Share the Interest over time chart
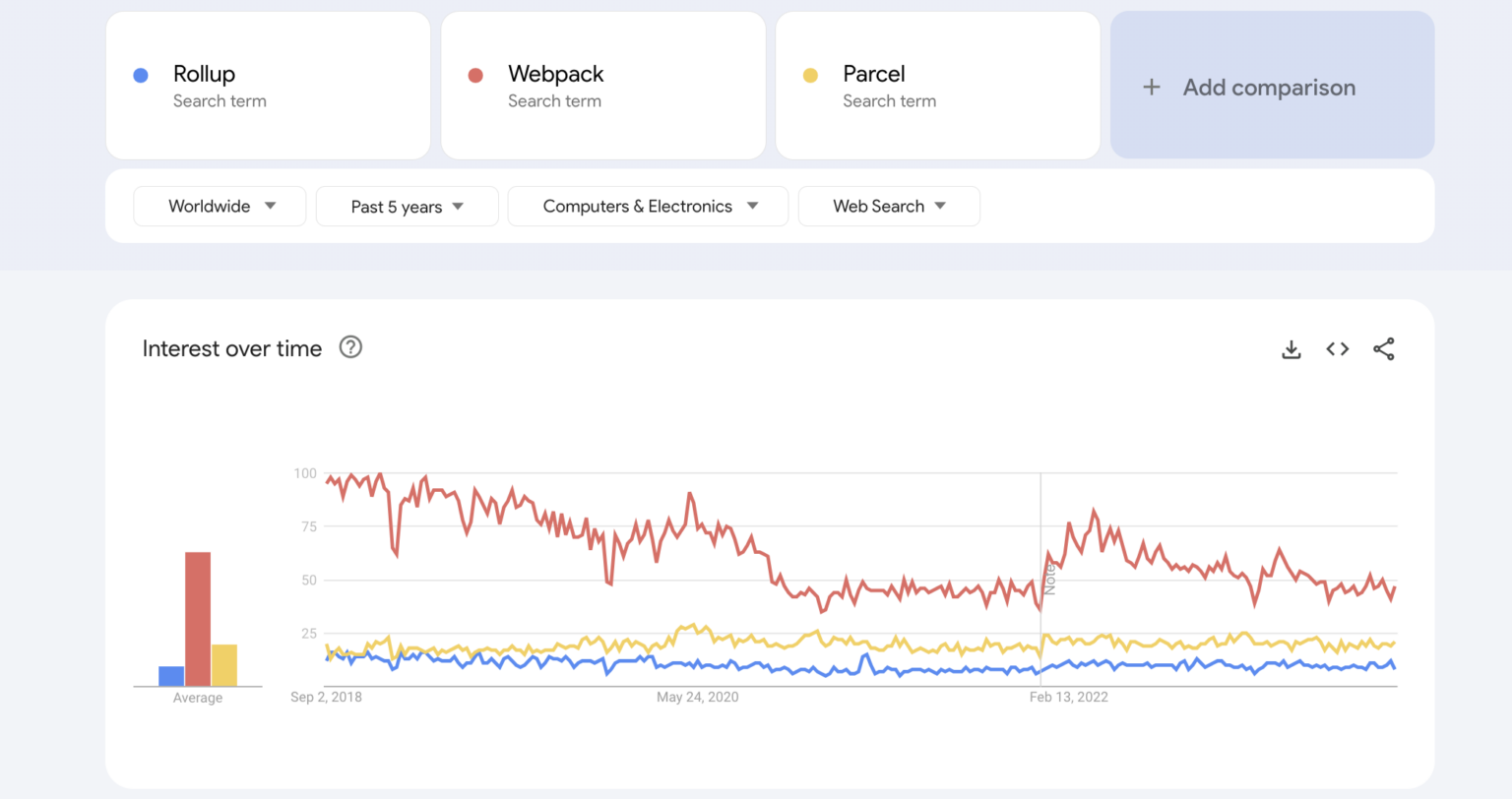1512x799 pixels. click(1384, 348)
